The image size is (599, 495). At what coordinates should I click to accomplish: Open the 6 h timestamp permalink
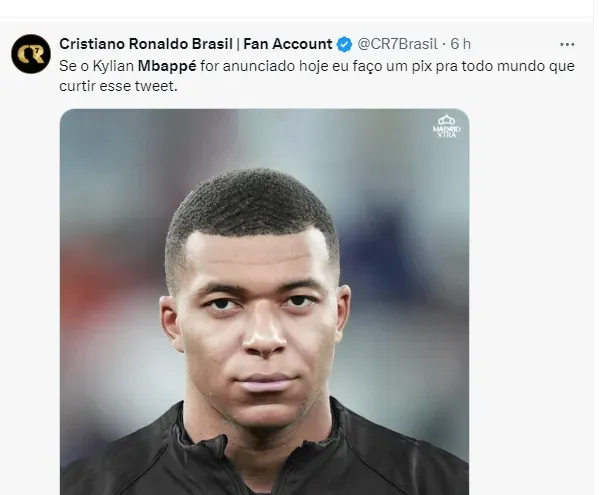[461, 44]
